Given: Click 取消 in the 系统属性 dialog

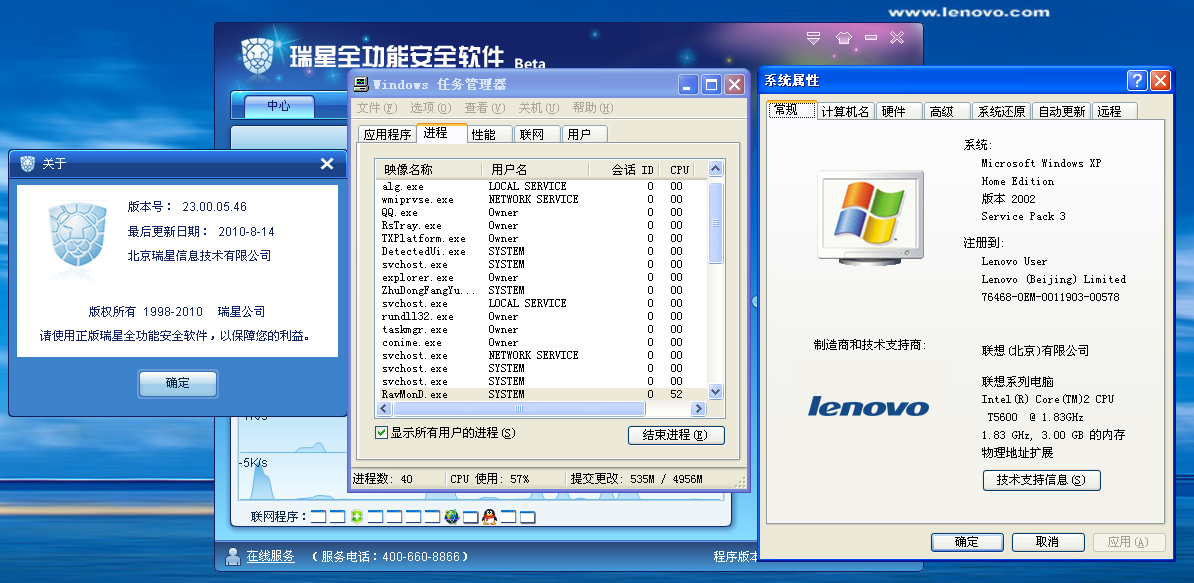Looking at the screenshot, I should pyautogui.click(x=1048, y=542).
